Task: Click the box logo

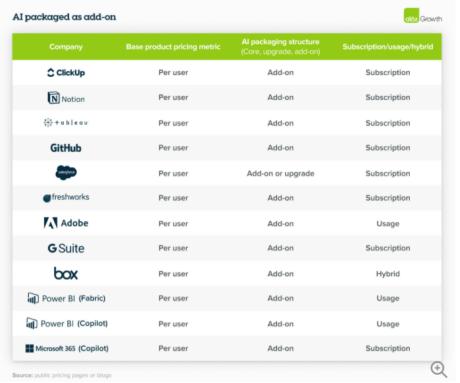Action: (x=66, y=273)
